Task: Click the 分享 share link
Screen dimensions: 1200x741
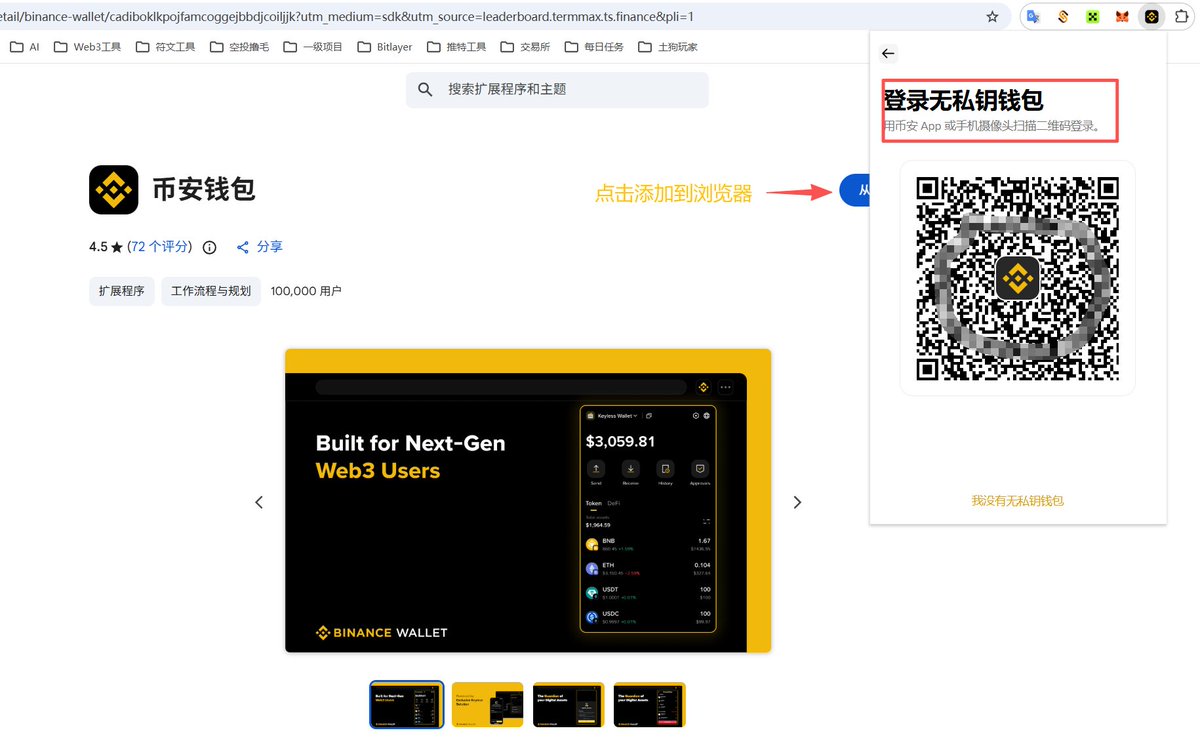Action: pos(270,247)
